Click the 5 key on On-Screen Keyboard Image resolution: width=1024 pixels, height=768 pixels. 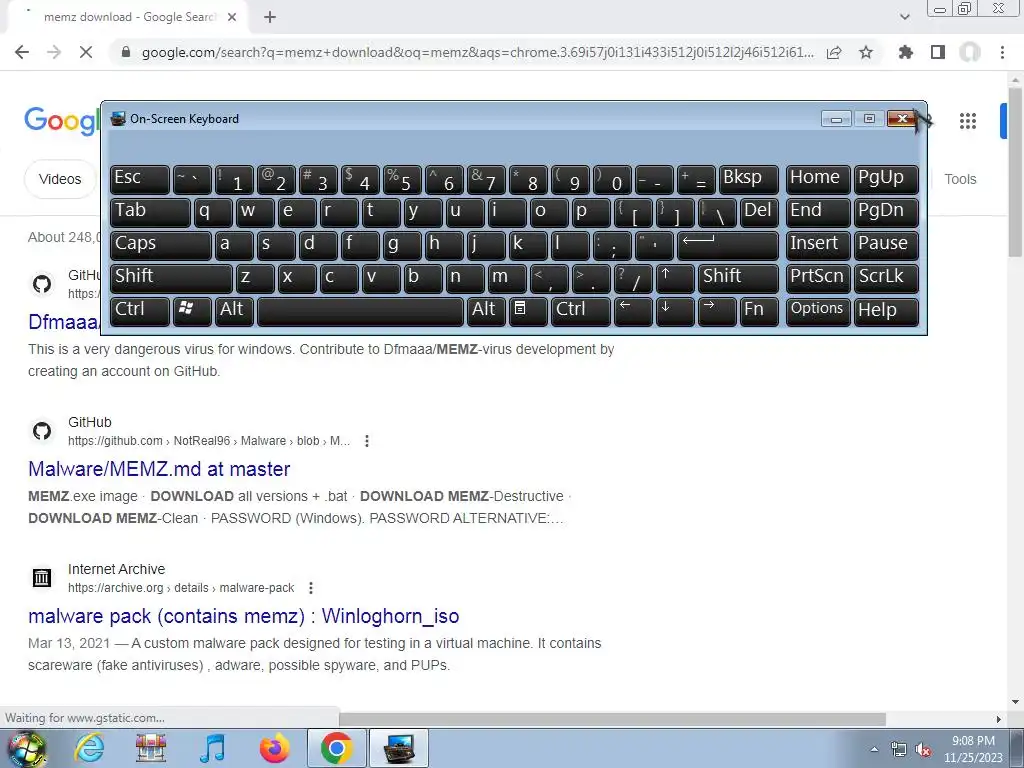(x=402, y=179)
